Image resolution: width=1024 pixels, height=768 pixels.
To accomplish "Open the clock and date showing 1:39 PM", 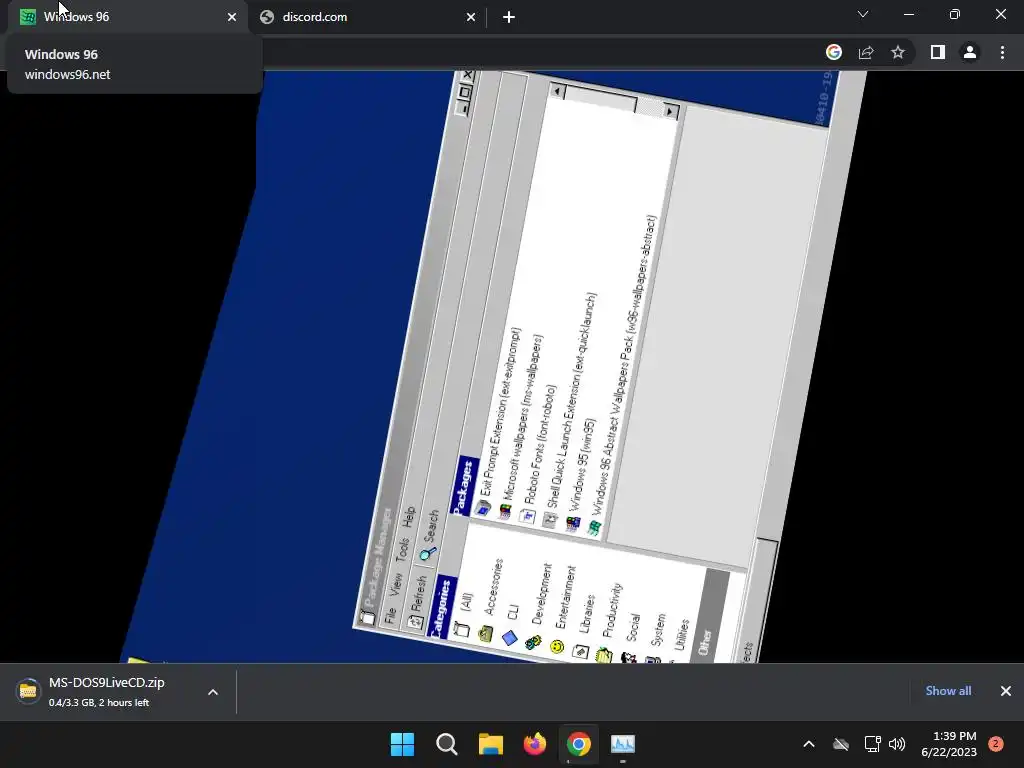I will (x=949, y=744).
